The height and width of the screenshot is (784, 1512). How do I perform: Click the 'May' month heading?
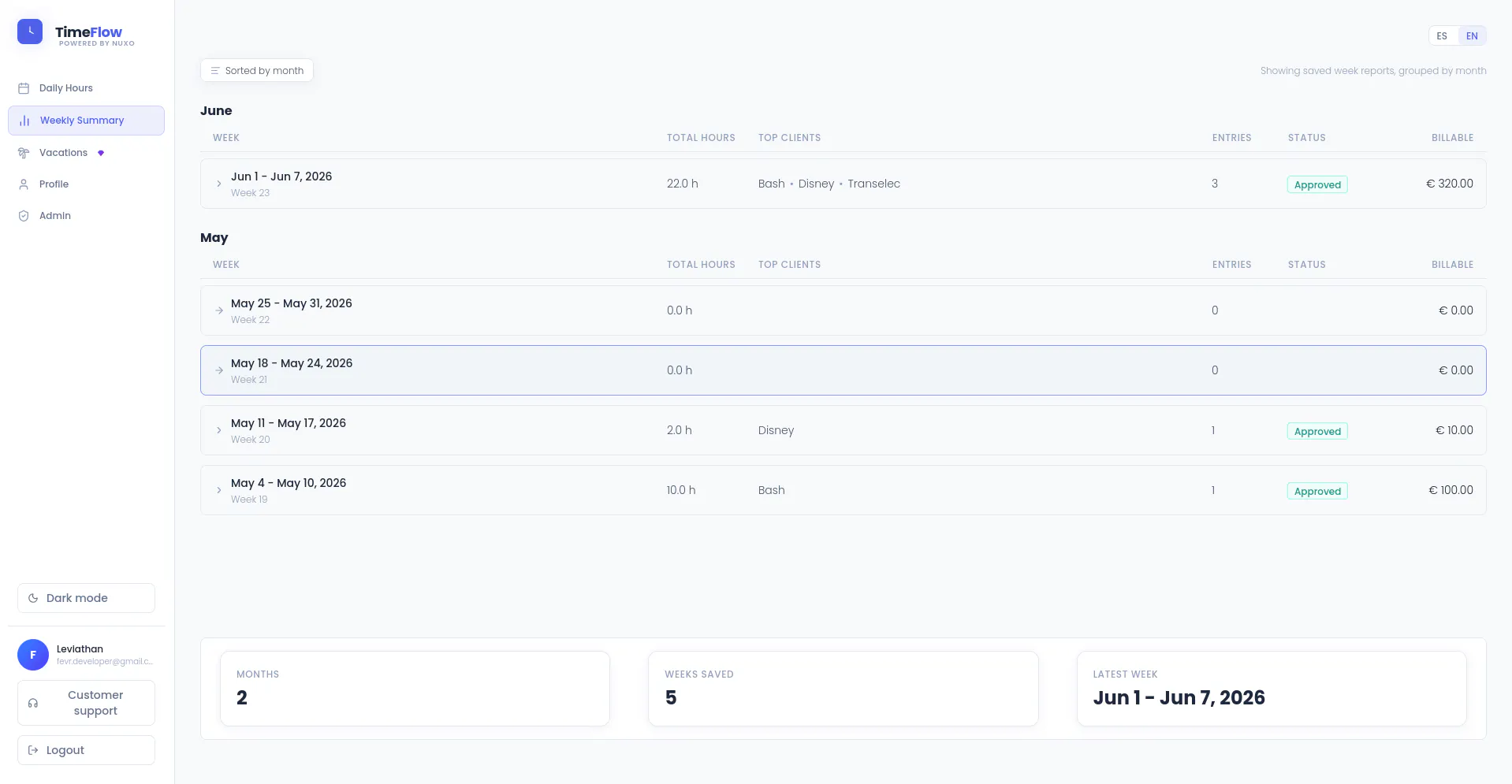(x=214, y=238)
